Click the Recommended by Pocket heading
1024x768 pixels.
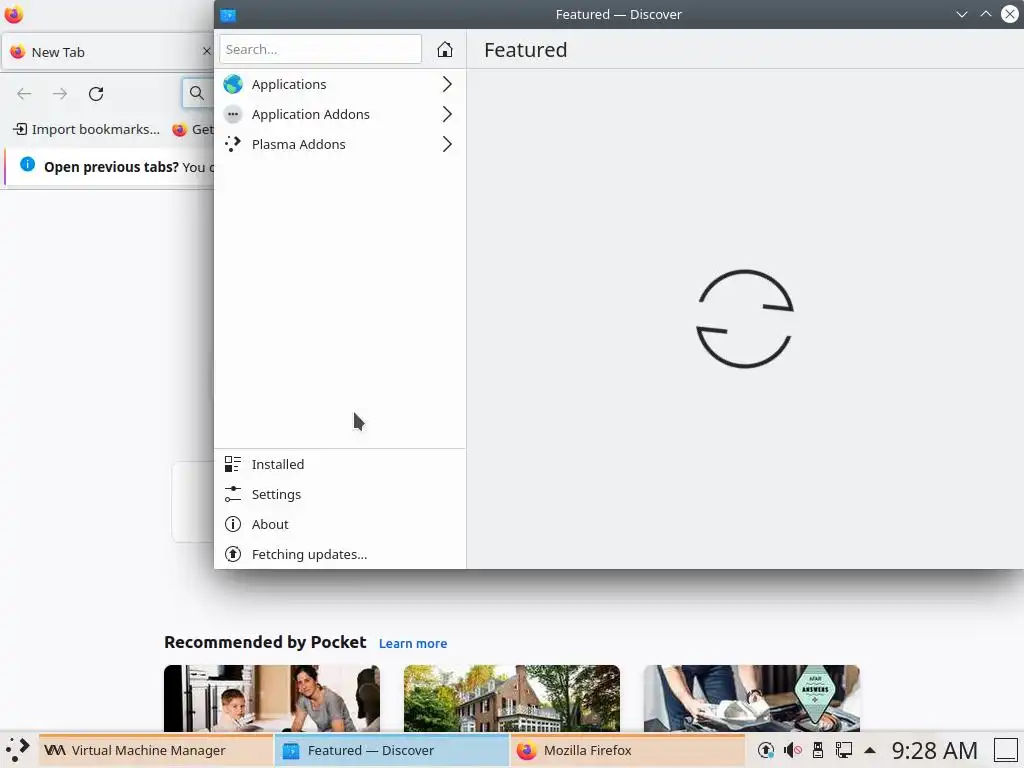[265, 643]
